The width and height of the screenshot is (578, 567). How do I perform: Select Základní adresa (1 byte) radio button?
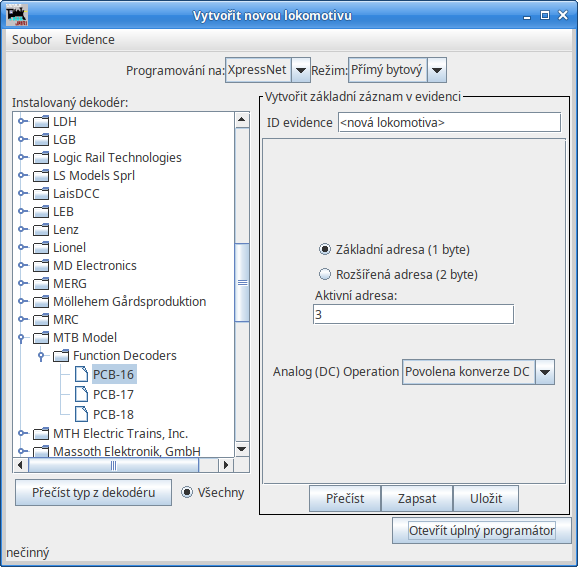pos(325,250)
